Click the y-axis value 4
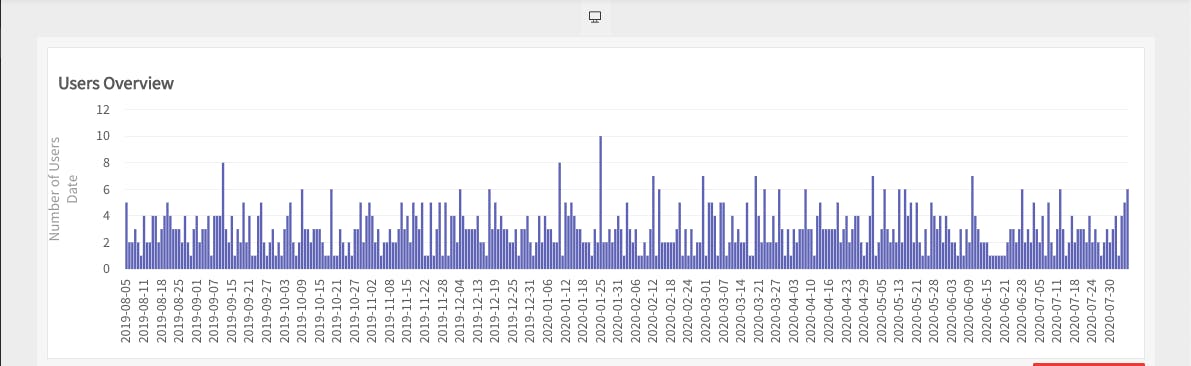The height and width of the screenshot is (366, 1191). point(107,216)
